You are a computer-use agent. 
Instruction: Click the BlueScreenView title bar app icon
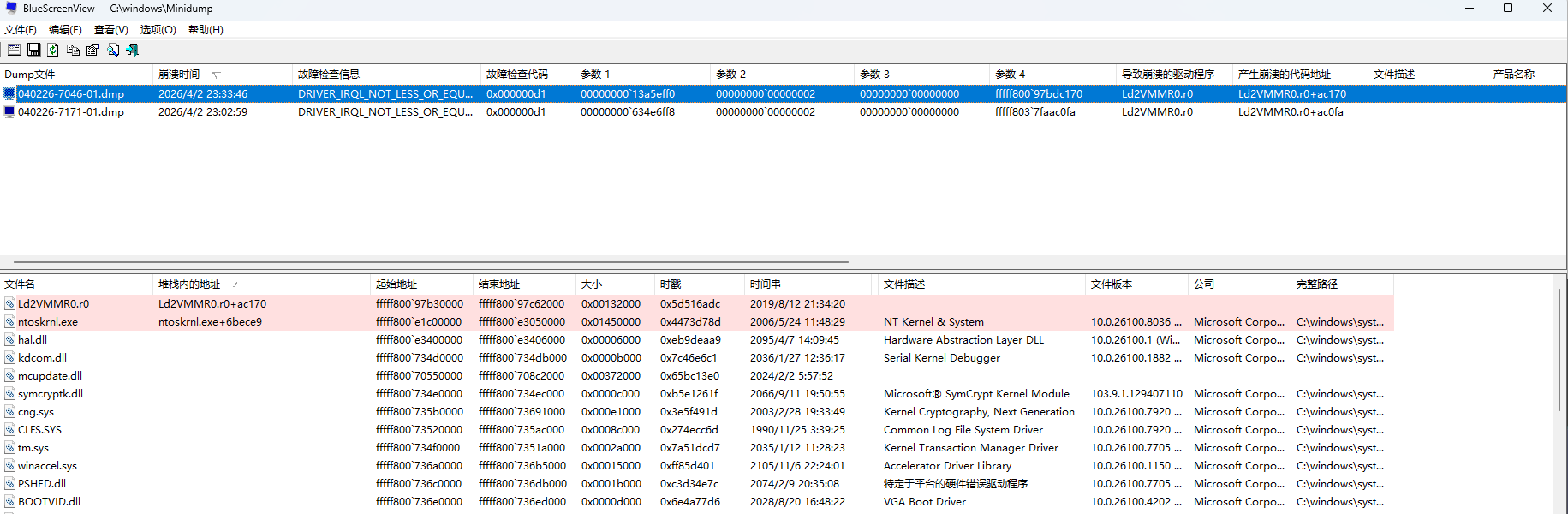click(x=11, y=8)
